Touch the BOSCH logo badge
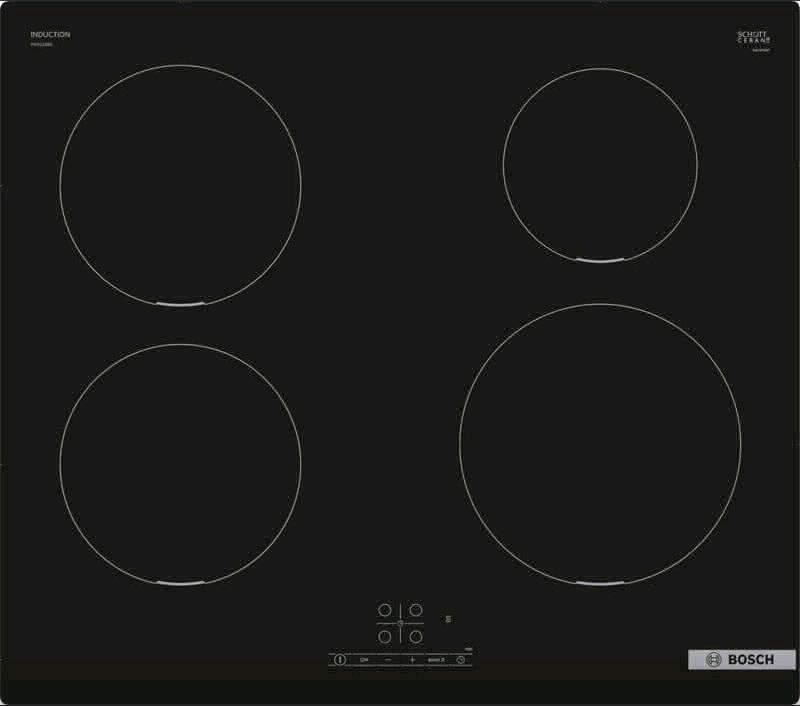The height and width of the screenshot is (706, 800). pos(741,660)
